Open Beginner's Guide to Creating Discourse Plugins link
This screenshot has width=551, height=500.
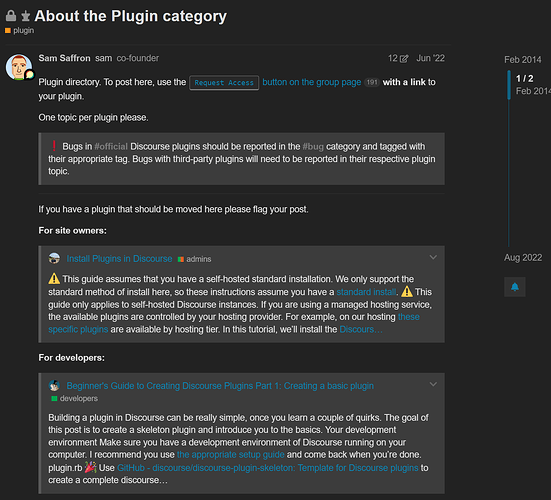click(x=220, y=386)
